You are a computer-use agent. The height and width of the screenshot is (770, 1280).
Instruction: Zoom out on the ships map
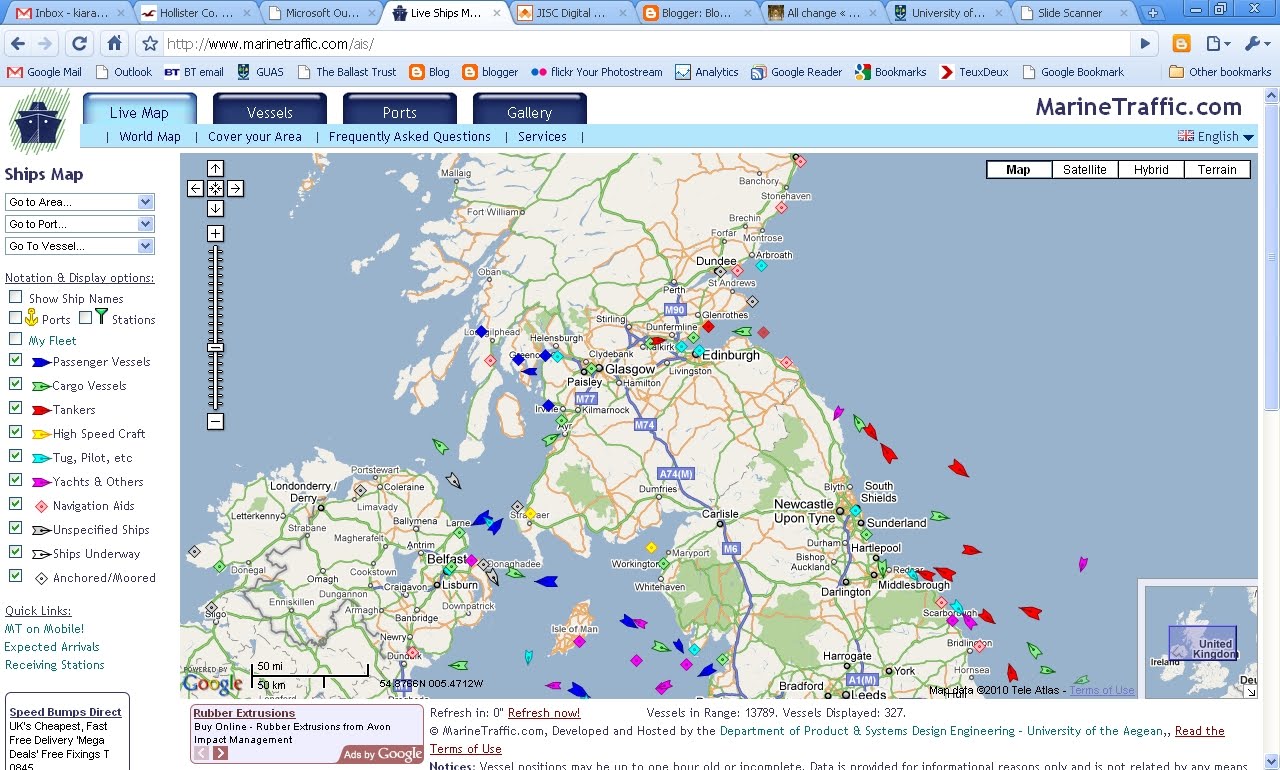click(x=215, y=422)
